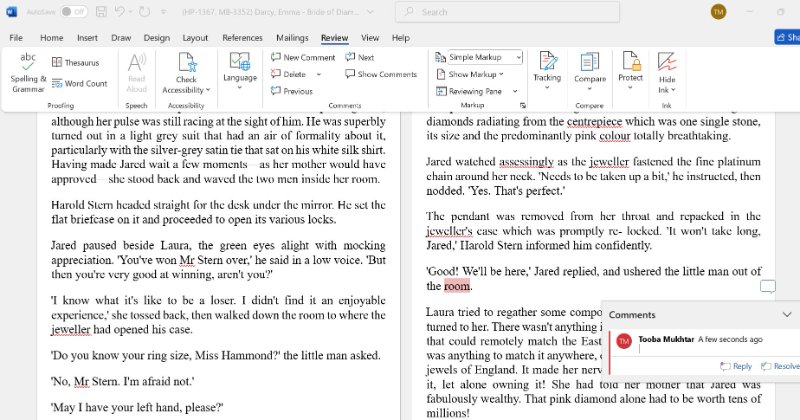Expand the Show Markup menu

pos(477,74)
